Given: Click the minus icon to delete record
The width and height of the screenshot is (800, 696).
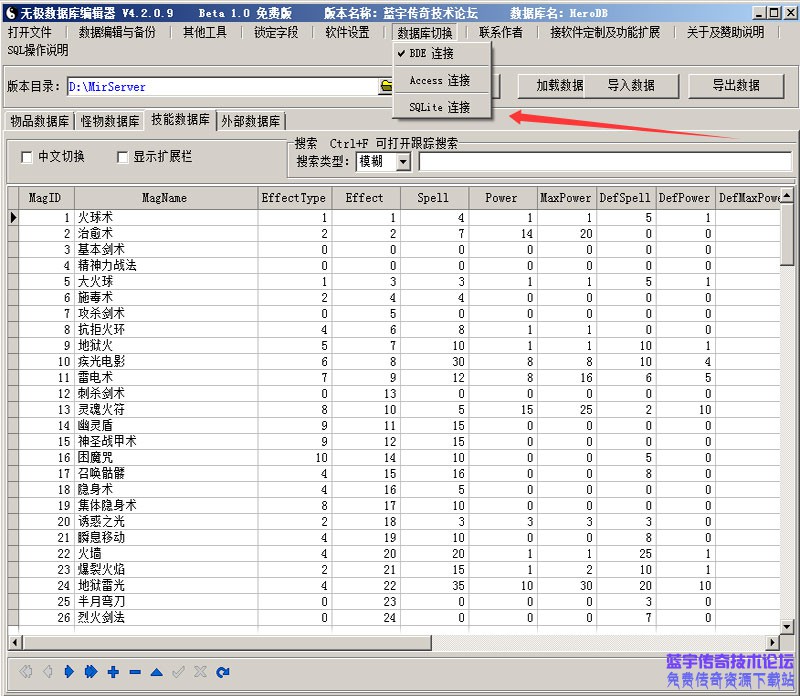Looking at the screenshot, I should pos(135,672).
